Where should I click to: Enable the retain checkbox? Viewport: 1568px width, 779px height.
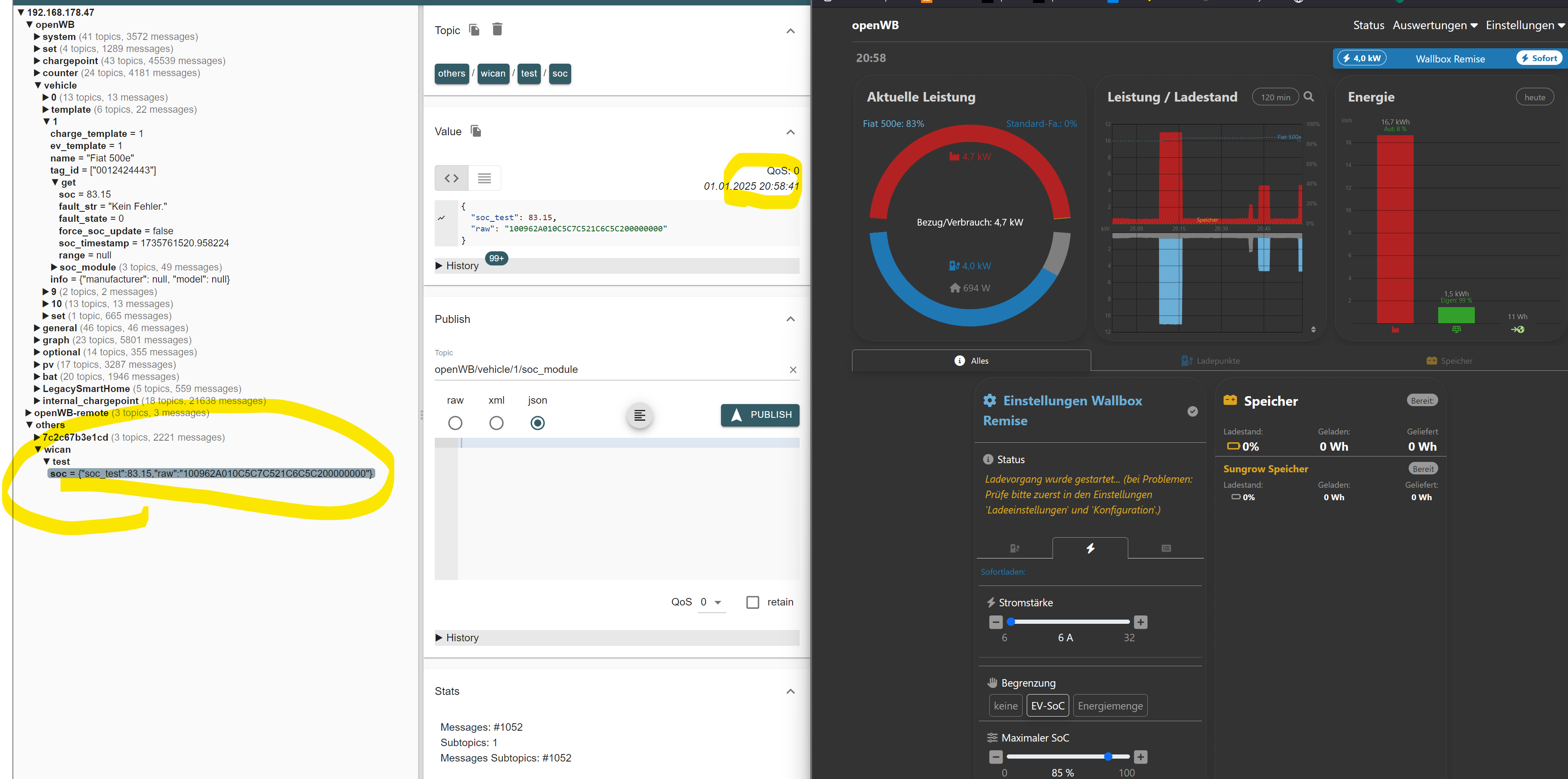click(753, 603)
